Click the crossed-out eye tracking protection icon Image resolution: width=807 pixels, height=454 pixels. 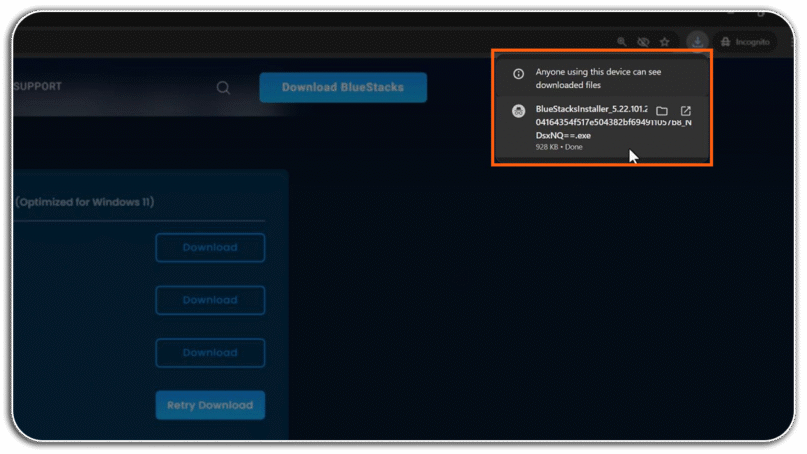pyautogui.click(x=643, y=42)
